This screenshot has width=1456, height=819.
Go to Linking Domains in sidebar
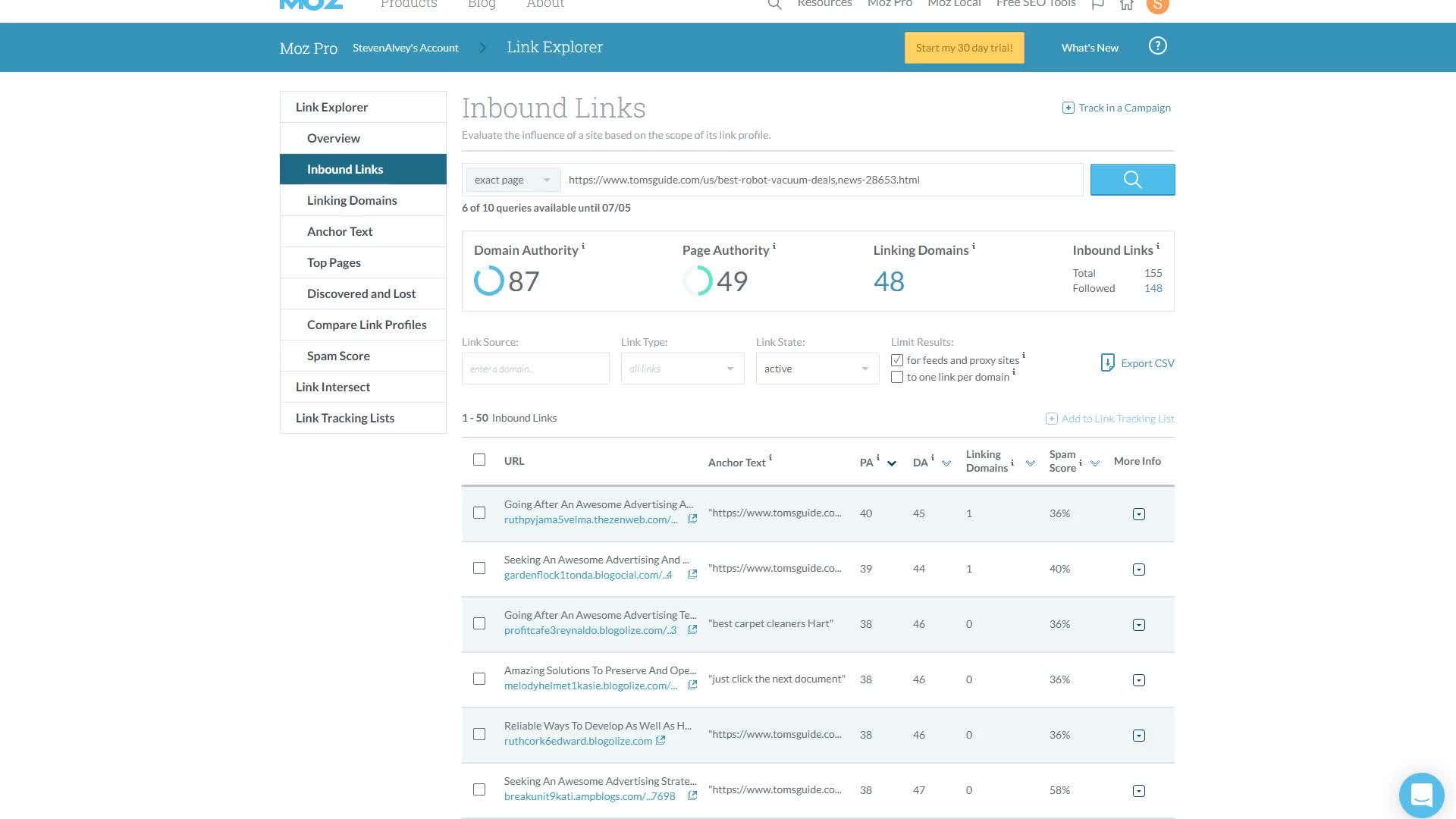352,200
